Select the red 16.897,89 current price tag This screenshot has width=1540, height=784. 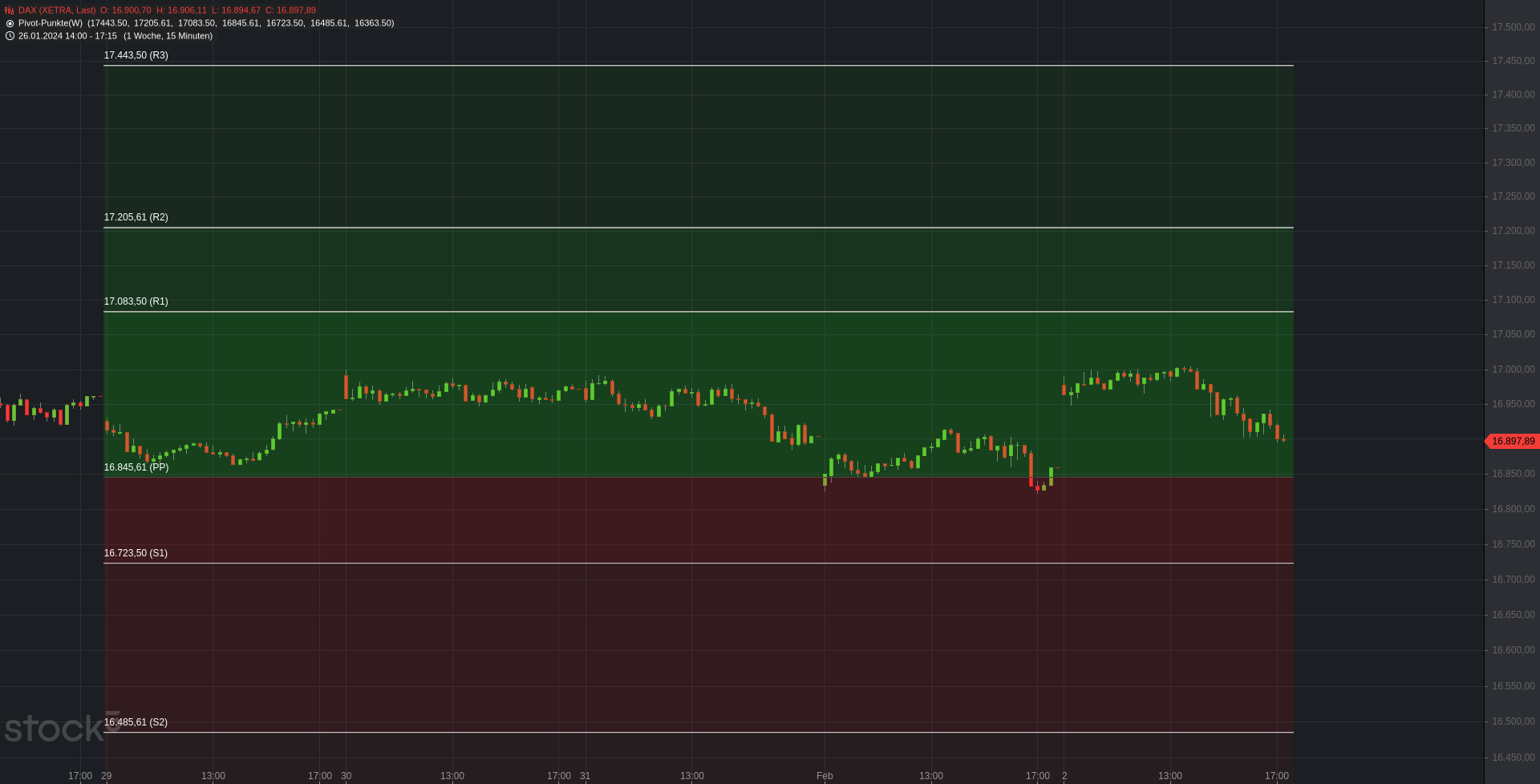[1512, 442]
